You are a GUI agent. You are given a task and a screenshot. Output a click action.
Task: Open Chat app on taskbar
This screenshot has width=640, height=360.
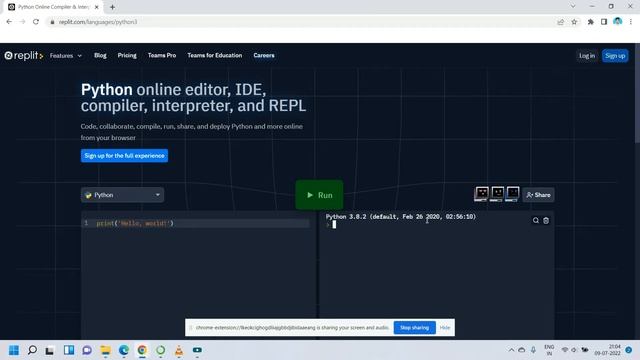point(87,350)
